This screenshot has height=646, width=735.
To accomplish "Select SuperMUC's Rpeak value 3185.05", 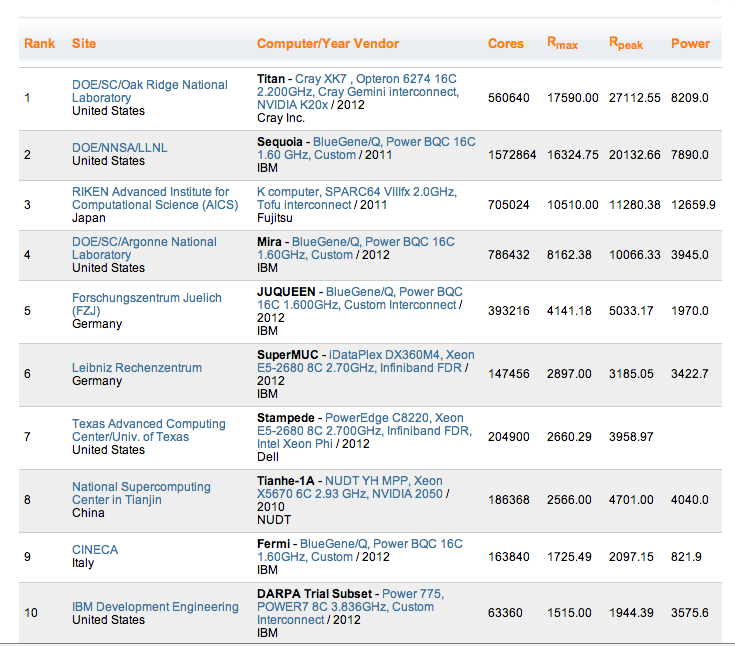I will click(631, 374).
